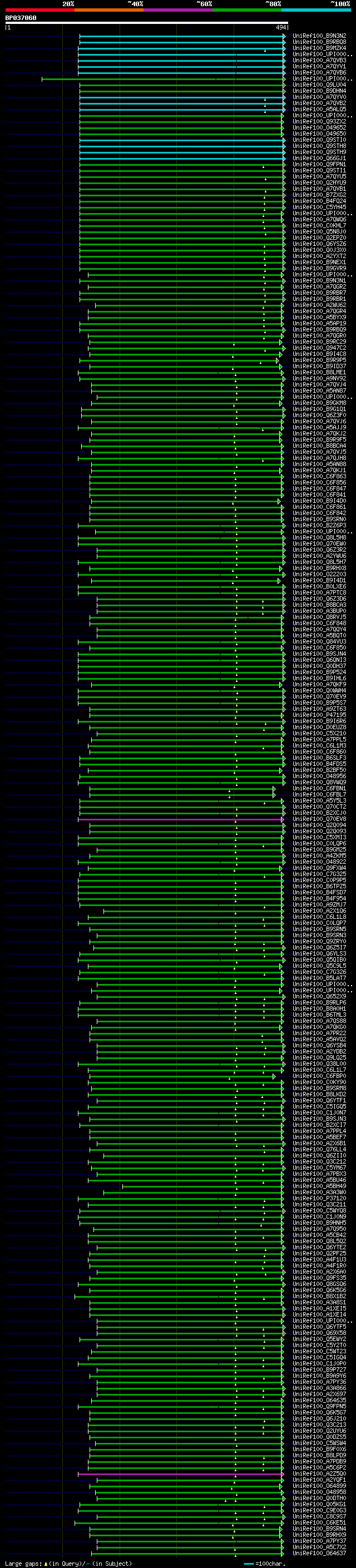This screenshot has width=356, height=1568.
Task: Open hit UniRef100_C5YH45
Action: point(319,207)
